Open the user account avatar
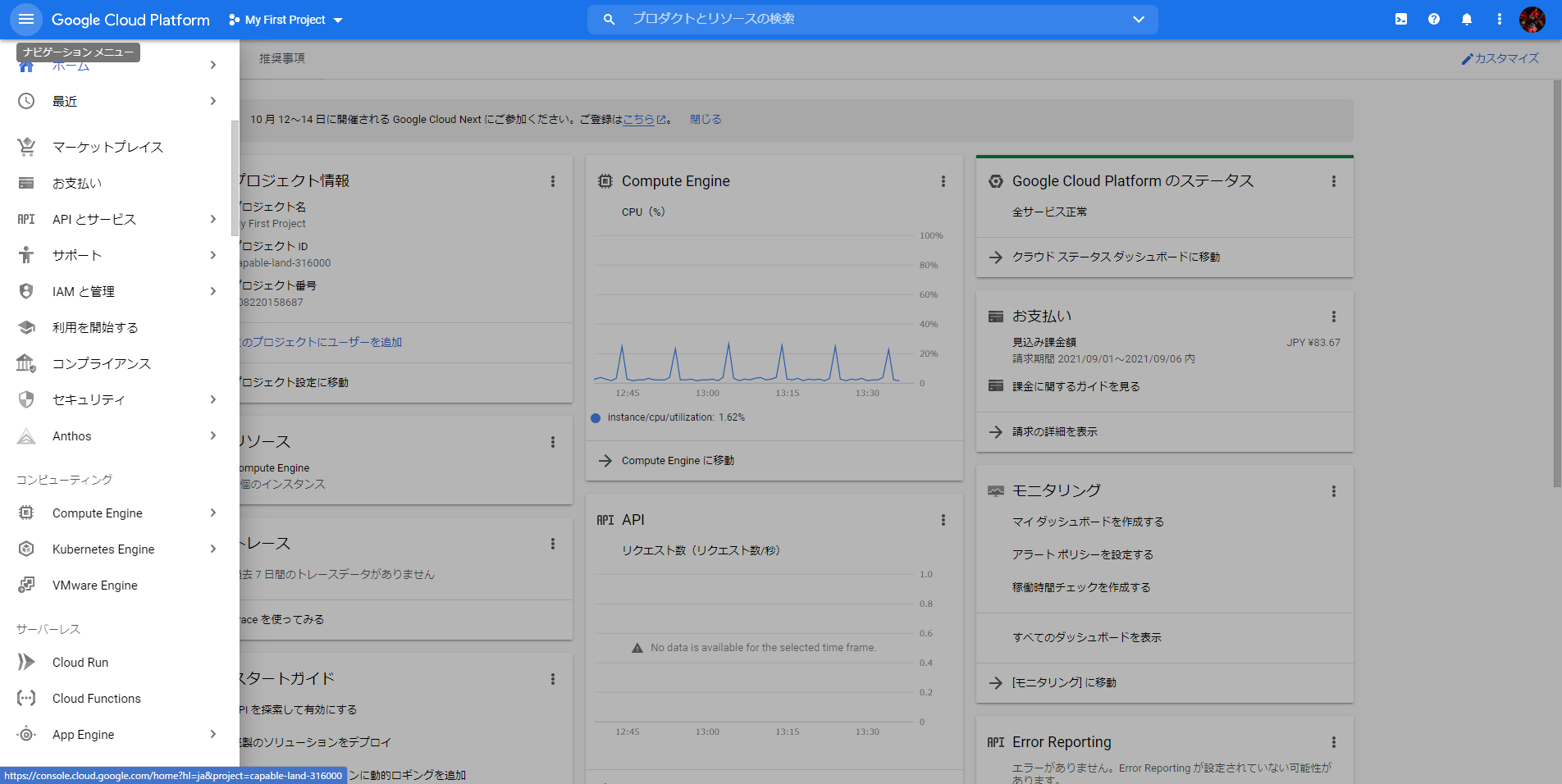 [x=1532, y=19]
